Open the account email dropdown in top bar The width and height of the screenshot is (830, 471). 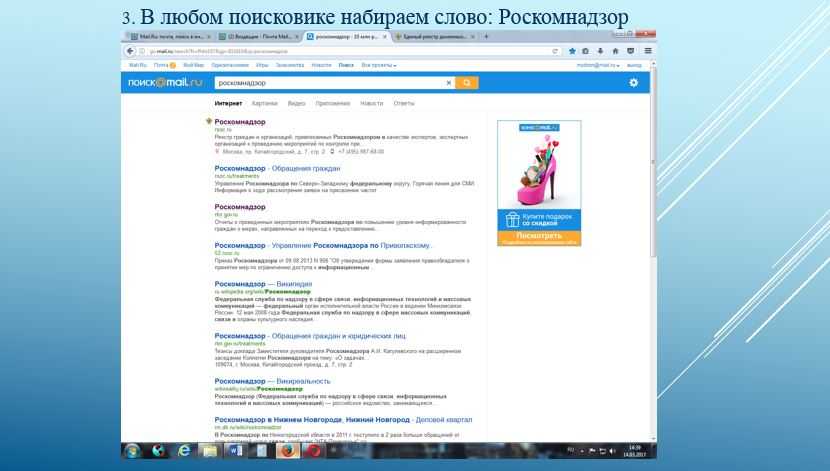[x=598, y=65]
